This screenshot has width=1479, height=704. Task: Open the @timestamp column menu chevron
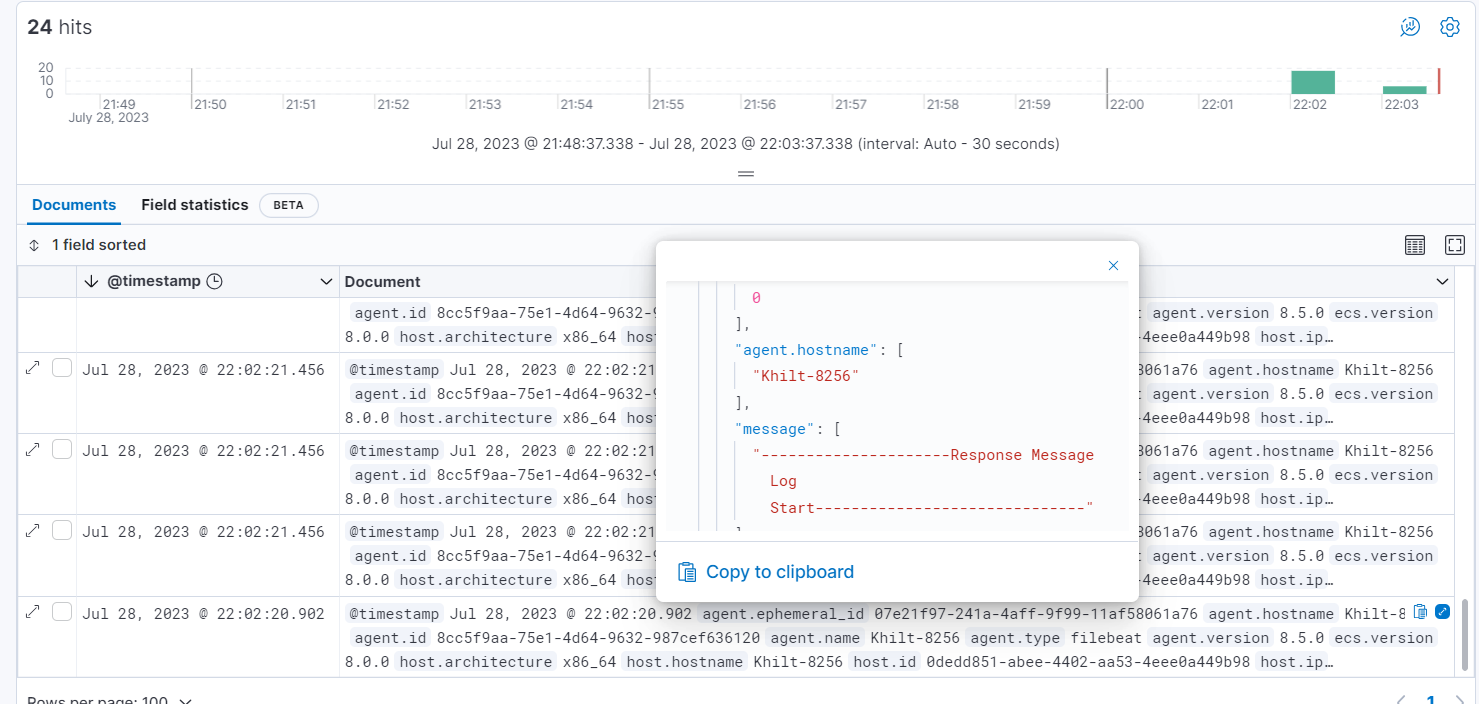click(x=325, y=281)
